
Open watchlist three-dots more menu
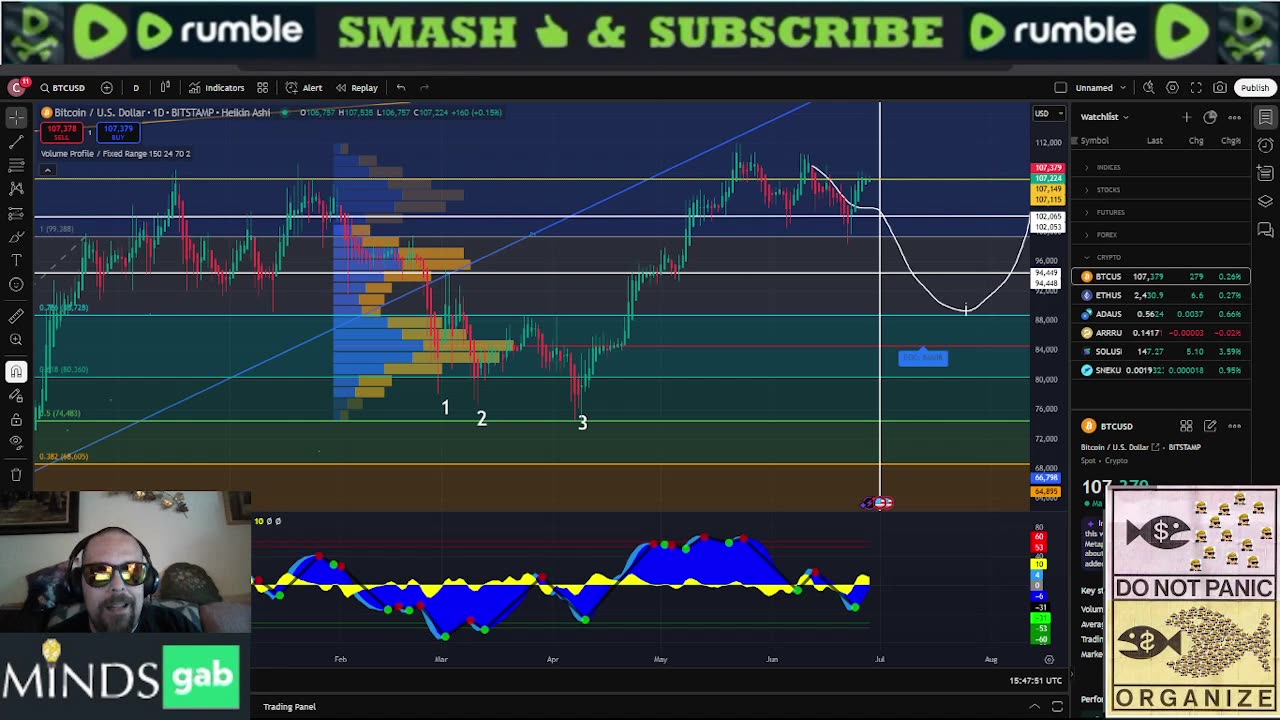(x=1234, y=117)
